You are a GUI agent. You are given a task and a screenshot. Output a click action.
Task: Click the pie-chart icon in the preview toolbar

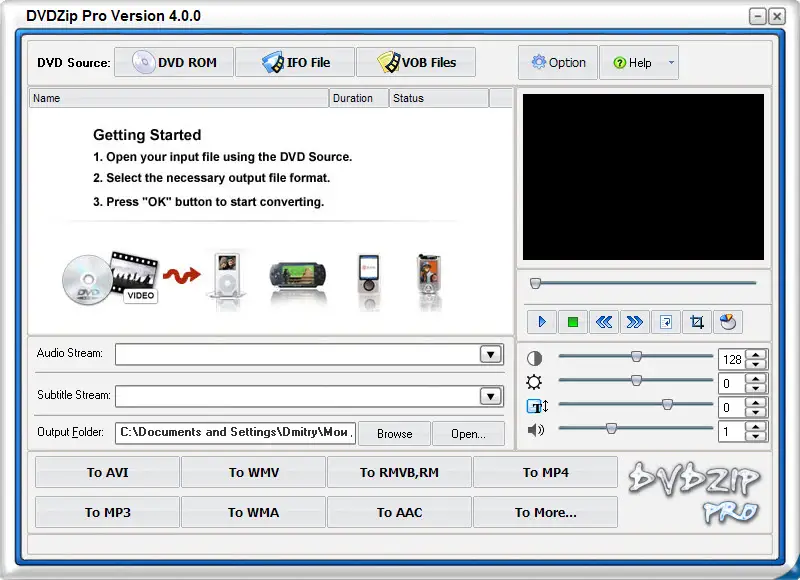coord(728,322)
